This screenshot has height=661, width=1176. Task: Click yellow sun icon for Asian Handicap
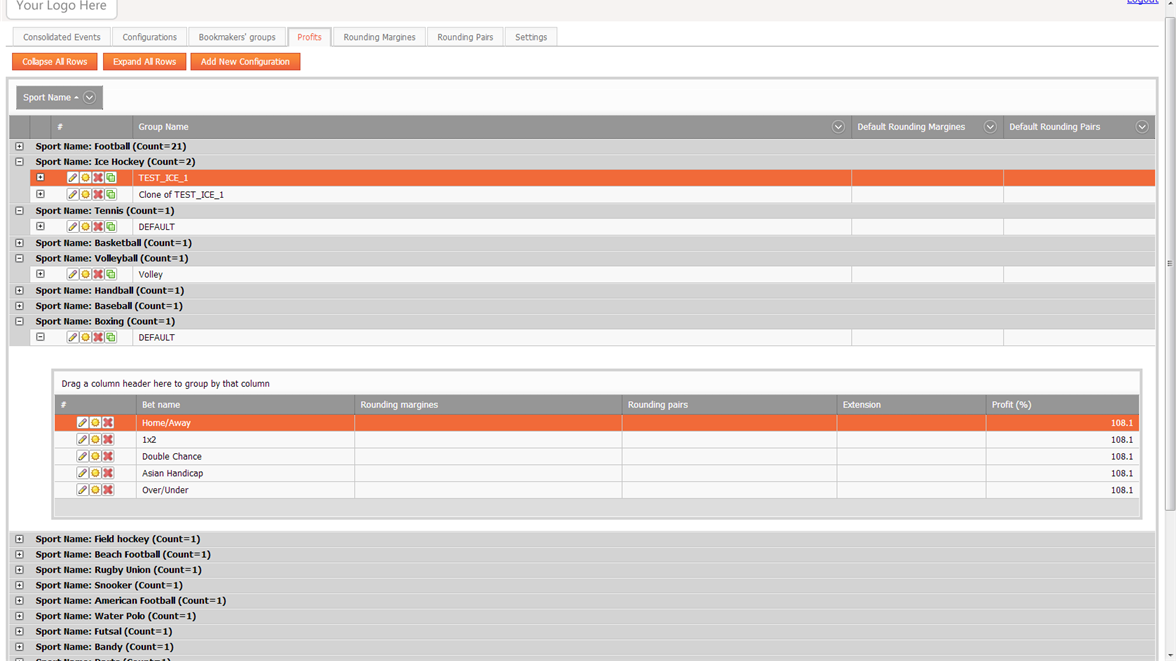tap(95, 474)
